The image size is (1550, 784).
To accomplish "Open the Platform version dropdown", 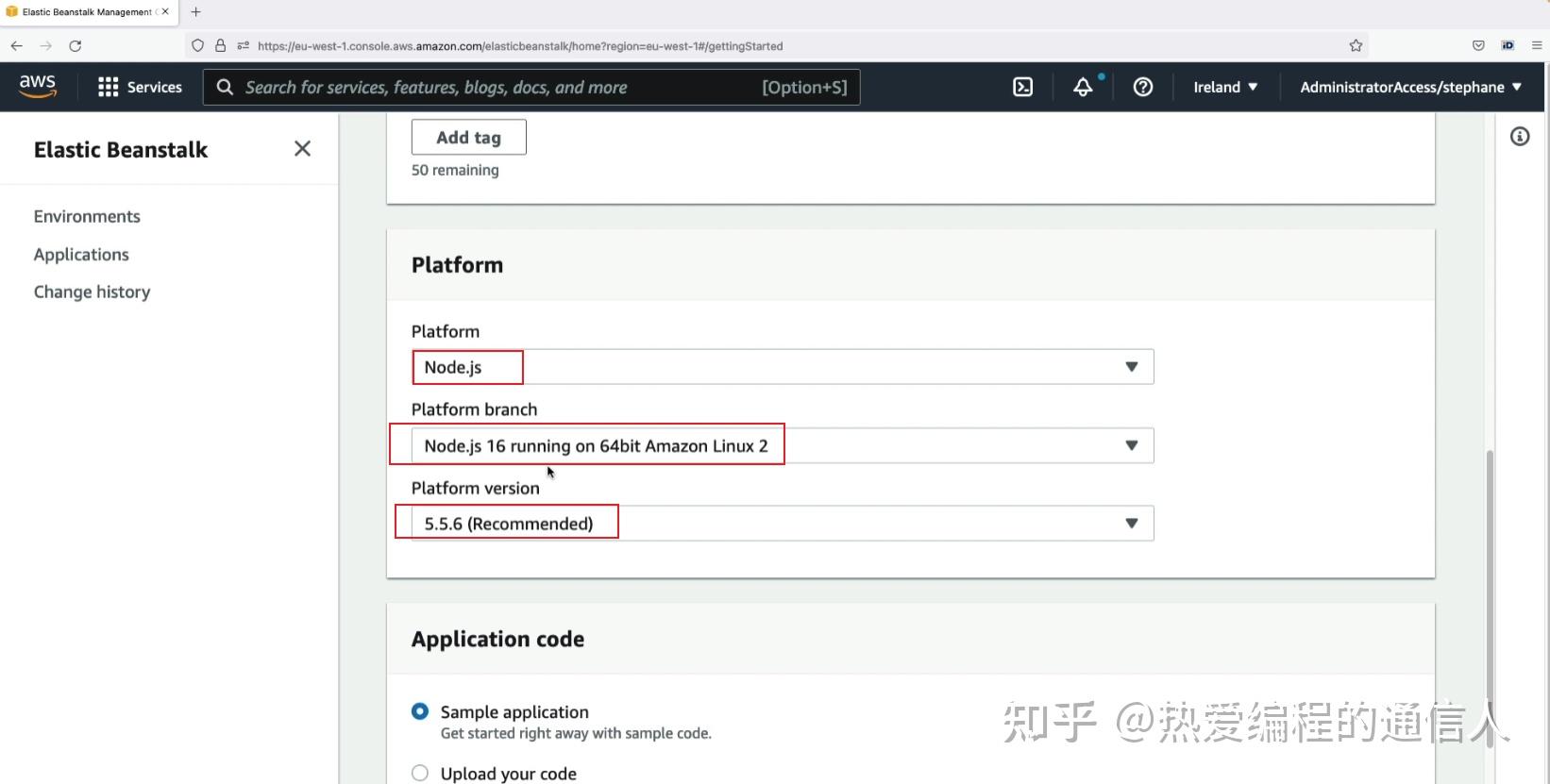I will click(x=783, y=524).
